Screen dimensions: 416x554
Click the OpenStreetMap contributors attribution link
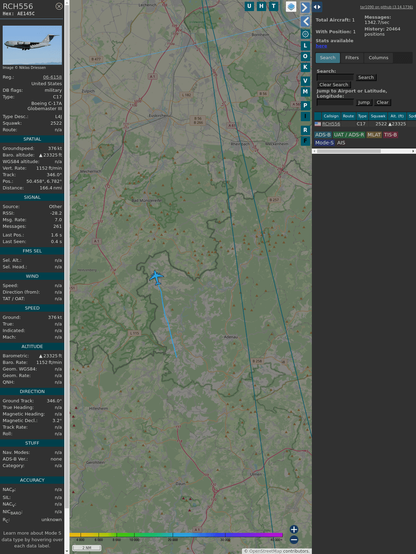click(277, 551)
